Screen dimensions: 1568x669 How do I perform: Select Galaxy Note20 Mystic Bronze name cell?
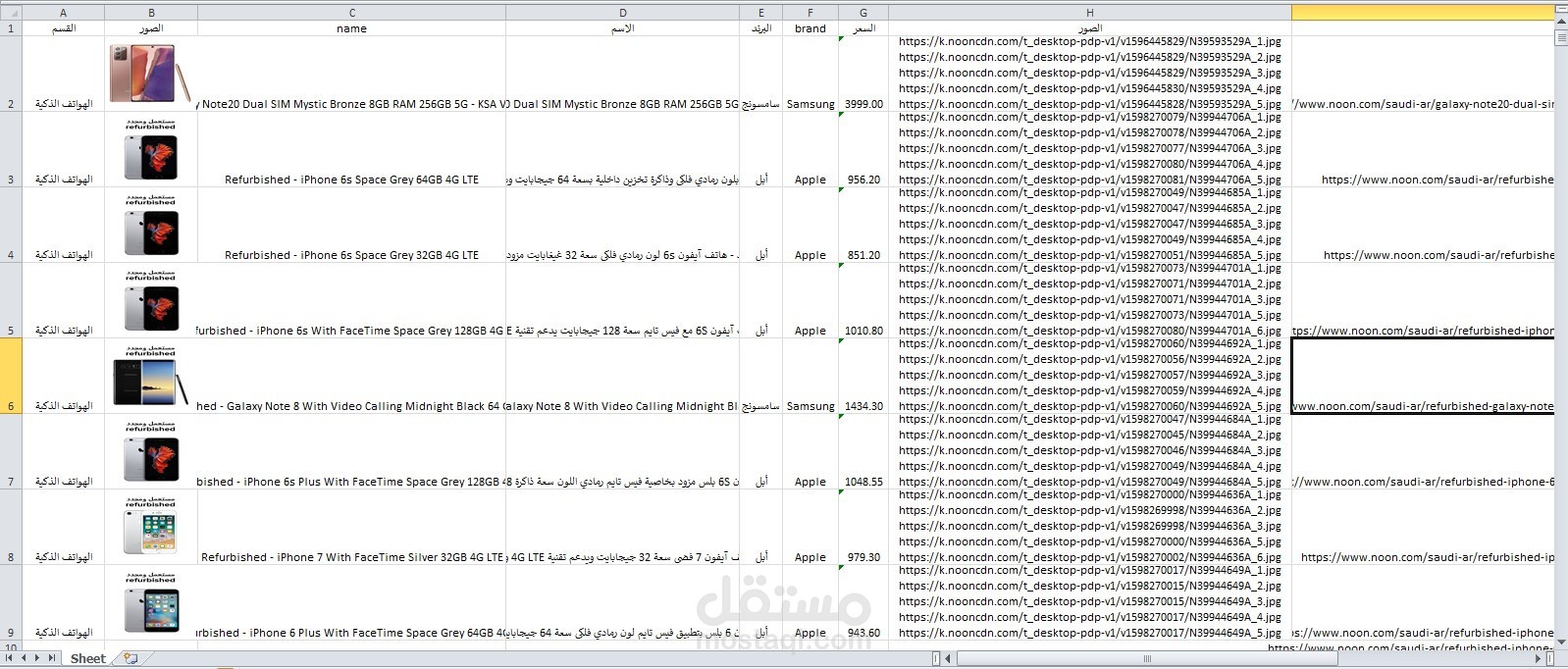click(352, 75)
